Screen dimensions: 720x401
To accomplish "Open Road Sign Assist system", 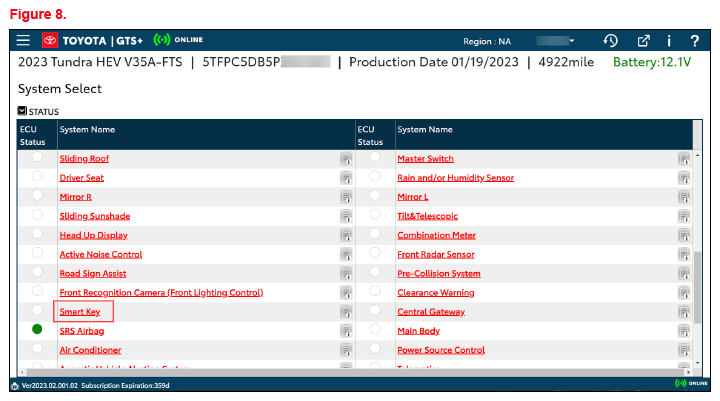I will (x=93, y=274).
